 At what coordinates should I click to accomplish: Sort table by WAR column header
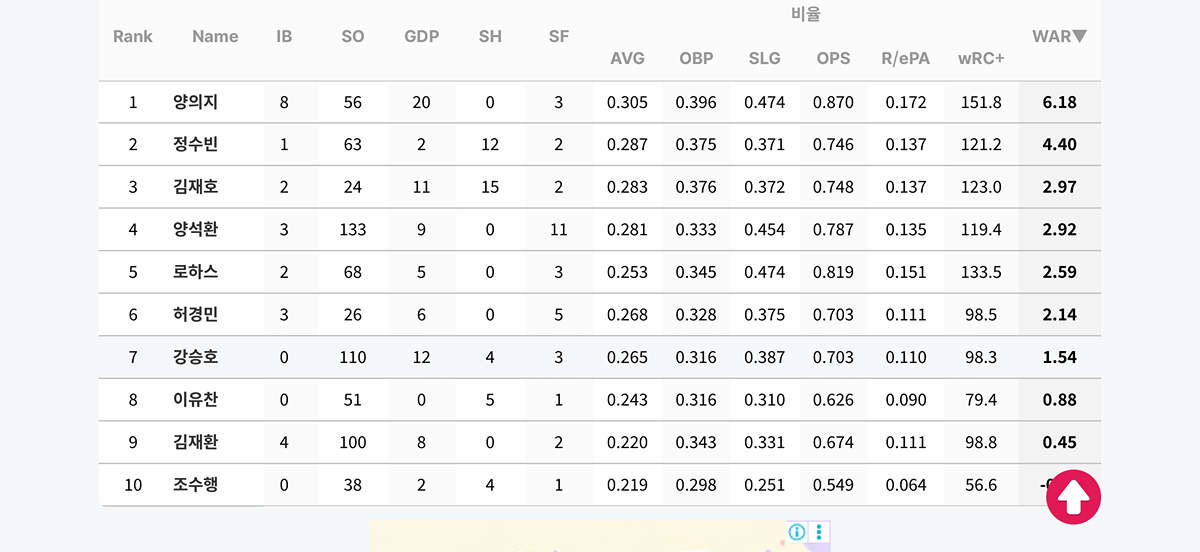coord(1059,37)
